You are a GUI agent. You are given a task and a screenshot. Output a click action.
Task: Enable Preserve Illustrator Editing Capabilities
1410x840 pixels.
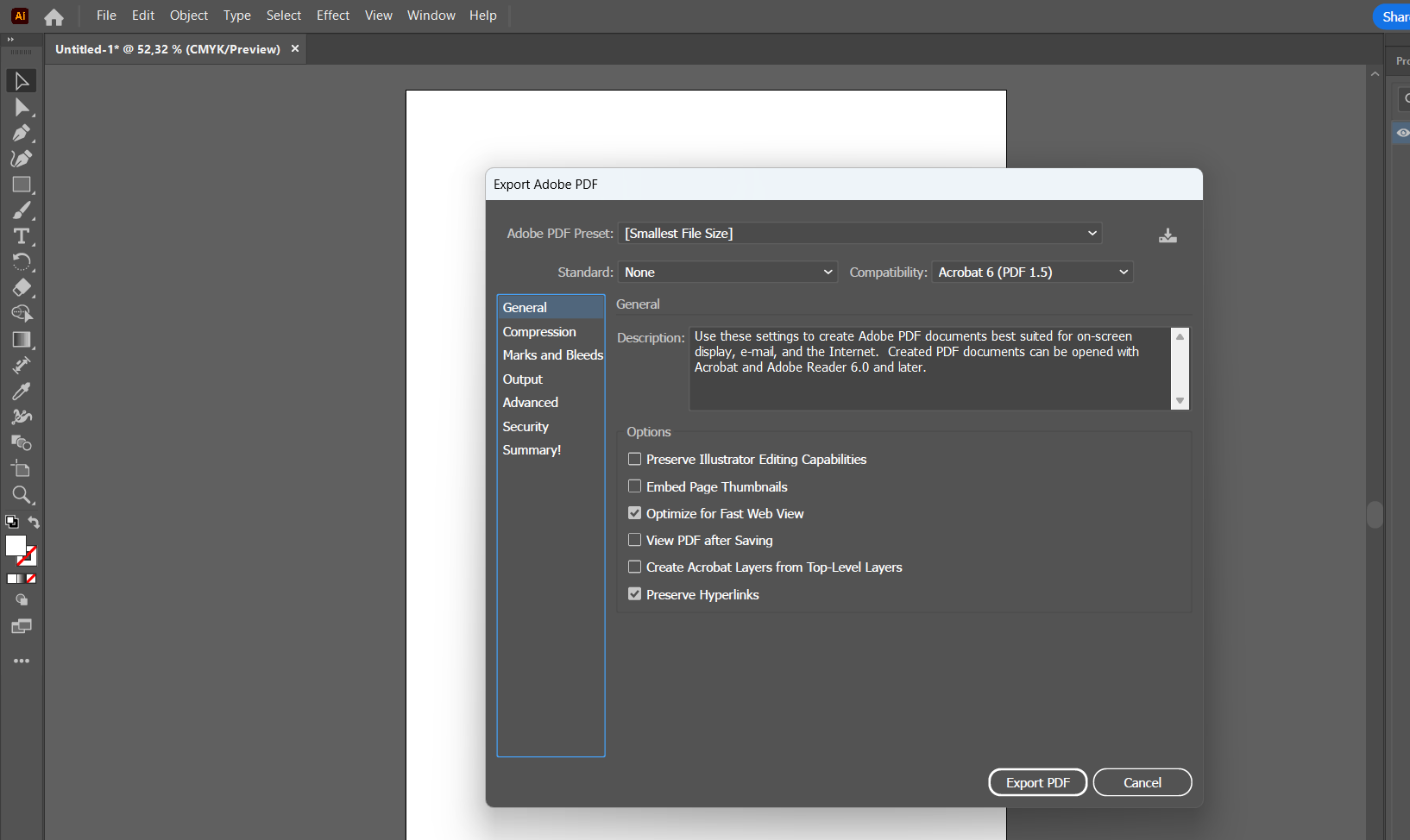(x=635, y=459)
